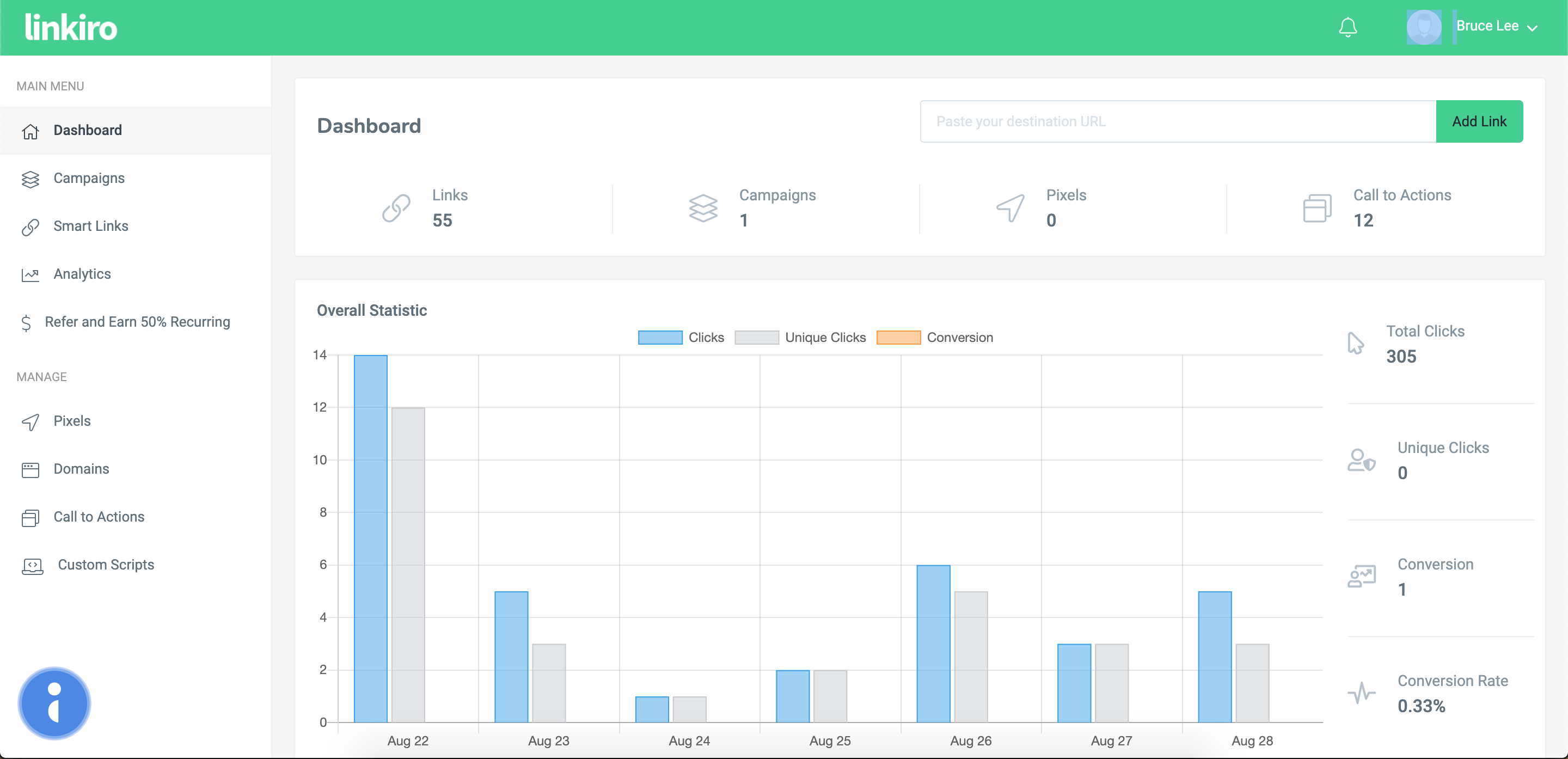This screenshot has height=759, width=1568.
Task: Open Campaigns in the sidebar
Action: pyautogui.click(x=89, y=179)
